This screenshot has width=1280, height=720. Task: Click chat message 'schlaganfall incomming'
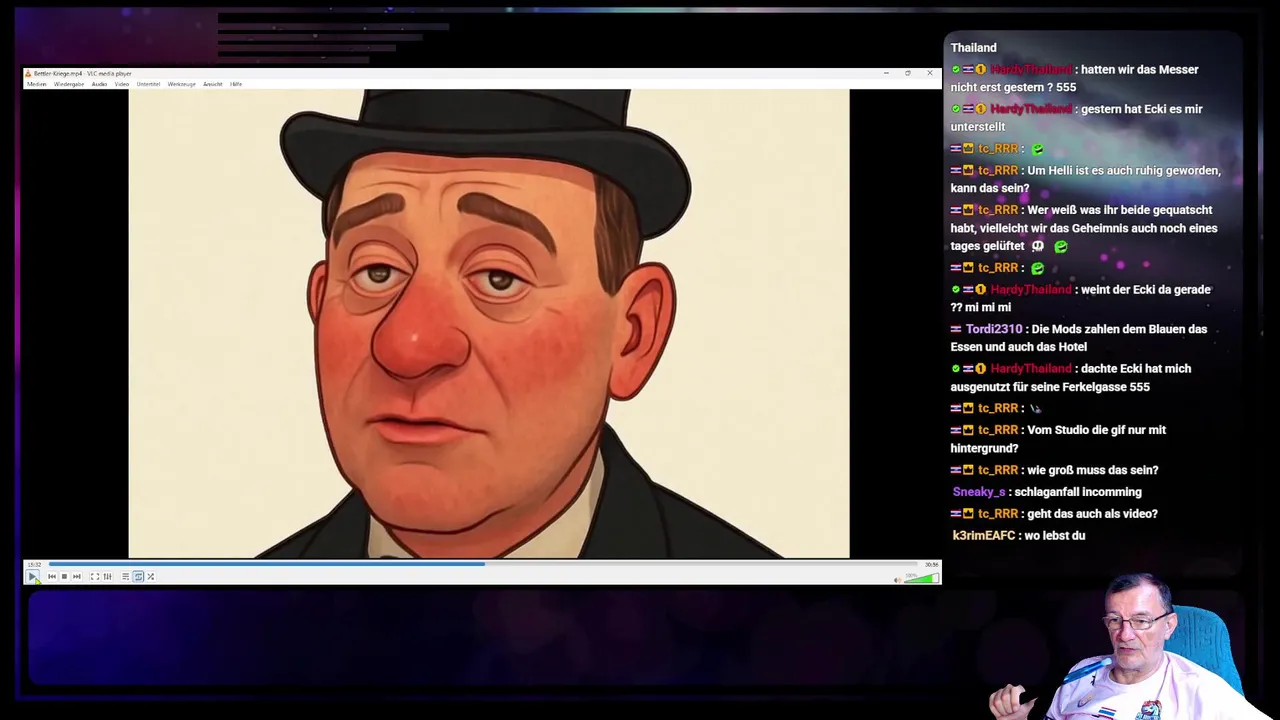(x=1078, y=492)
